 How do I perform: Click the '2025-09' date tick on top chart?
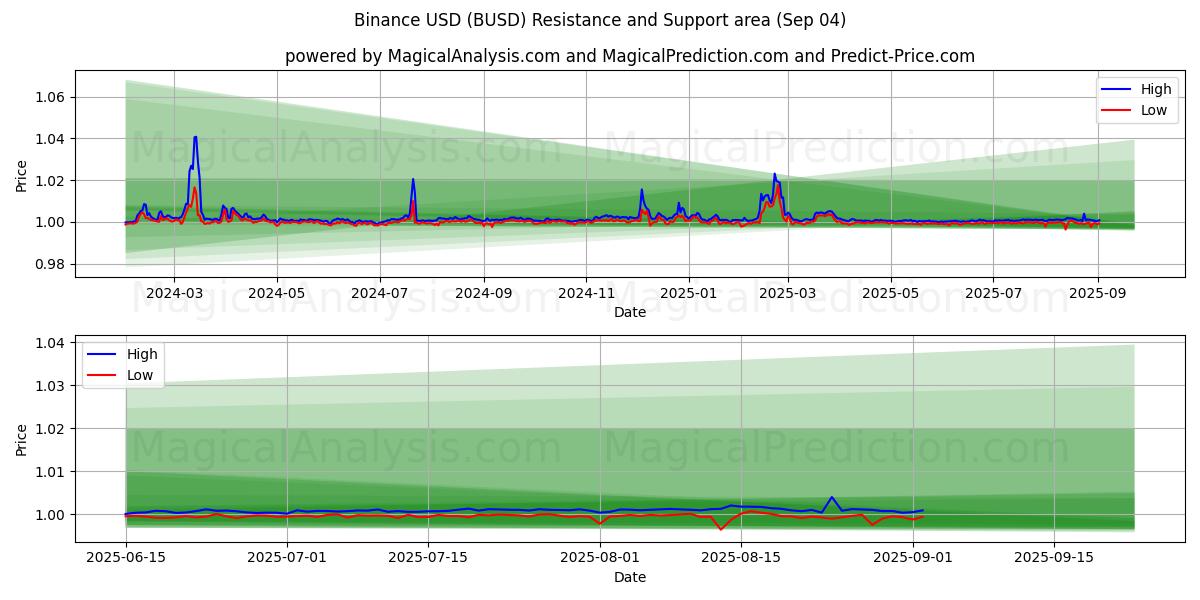point(1097,293)
